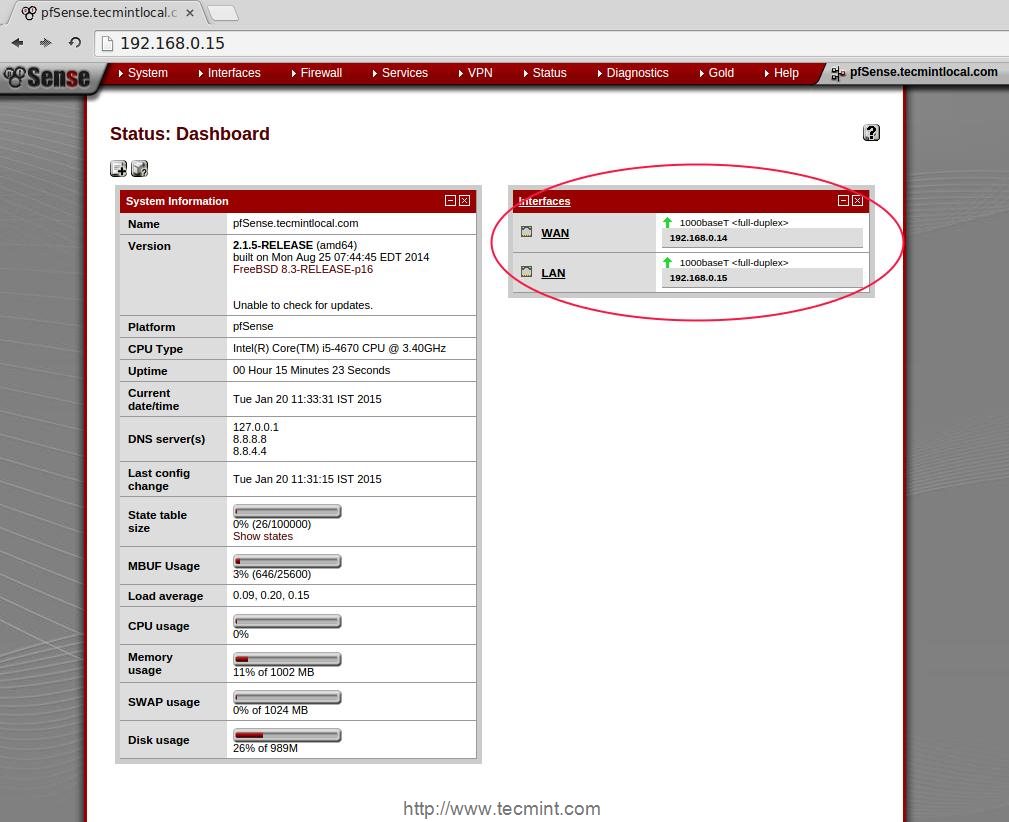Close the Interfaces widget
This screenshot has width=1009, height=822.
tap(857, 201)
